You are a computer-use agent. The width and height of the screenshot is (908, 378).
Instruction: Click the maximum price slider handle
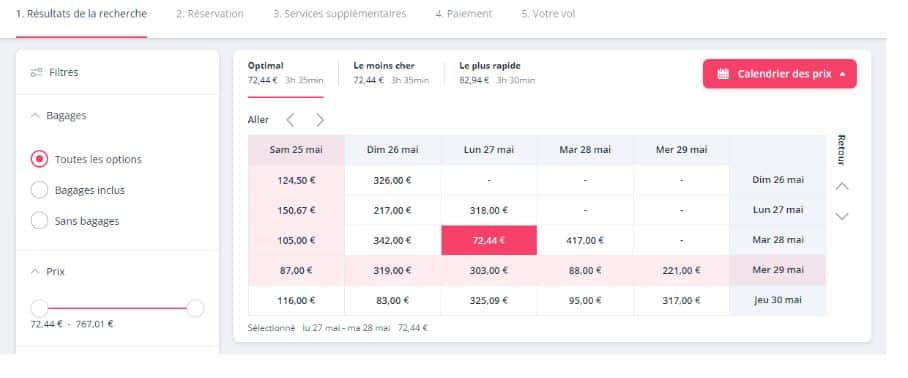point(196,309)
